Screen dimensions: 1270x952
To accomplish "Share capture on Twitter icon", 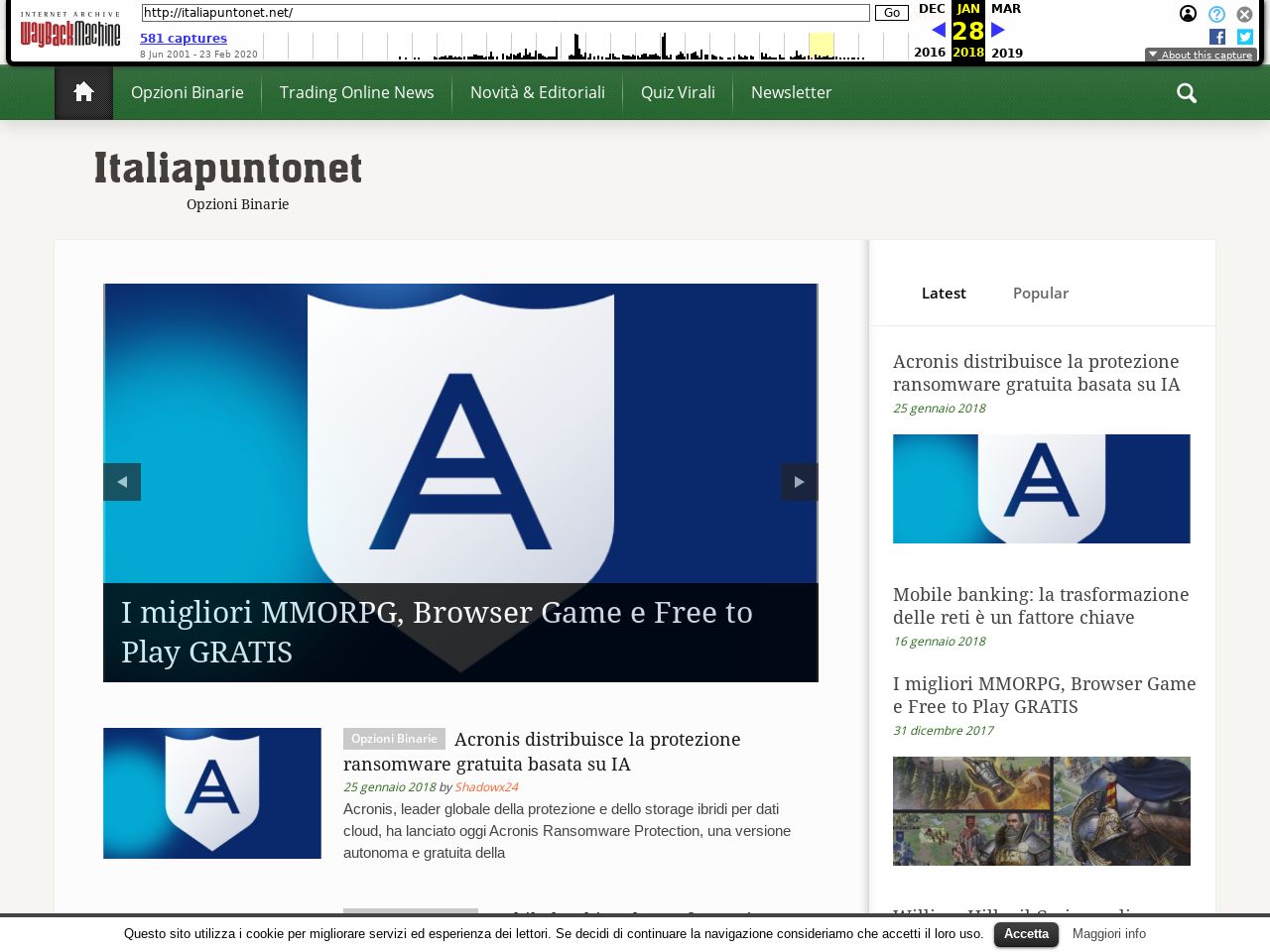I will (x=1245, y=37).
